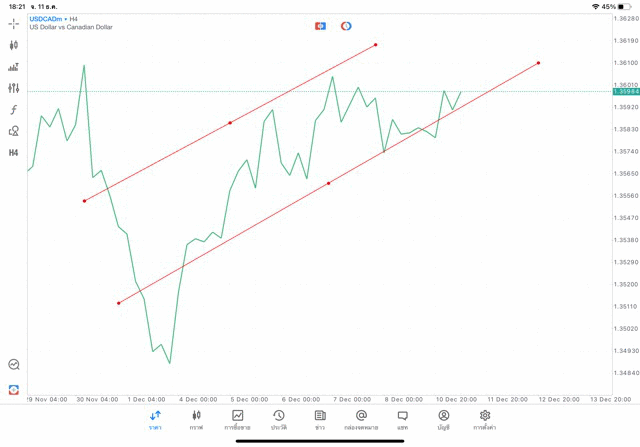
Task: Tap the blue-red trade icon in sidebar
Action: point(14,389)
